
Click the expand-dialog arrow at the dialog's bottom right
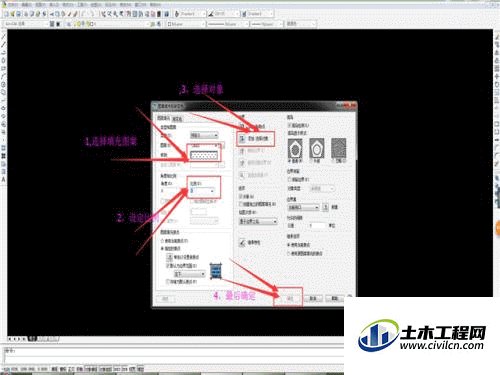pos(349,297)
